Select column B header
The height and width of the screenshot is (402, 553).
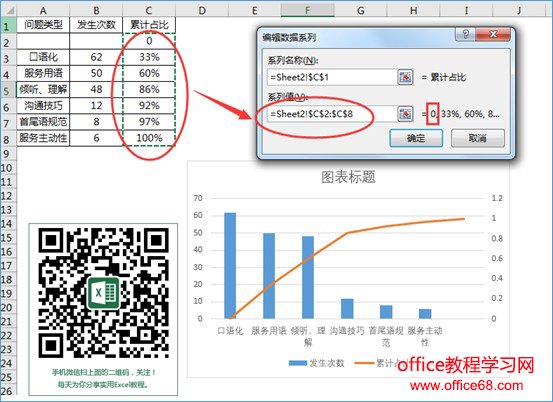point(96,10)
